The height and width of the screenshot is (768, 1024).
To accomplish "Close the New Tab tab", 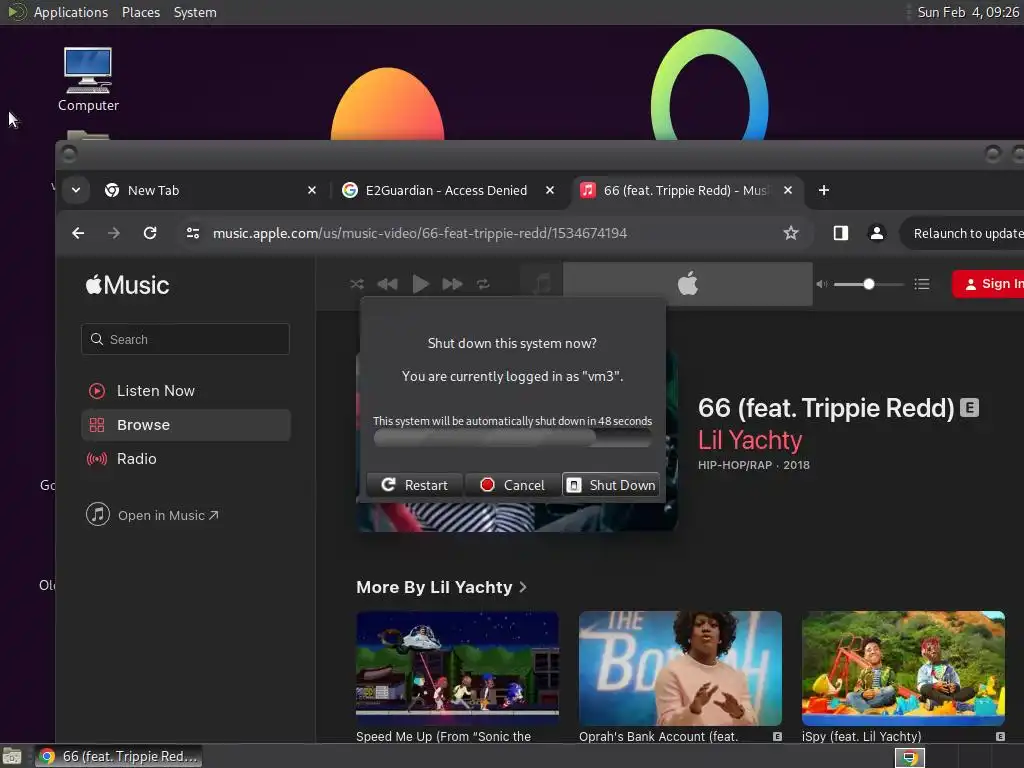I will tap(312, 190).
